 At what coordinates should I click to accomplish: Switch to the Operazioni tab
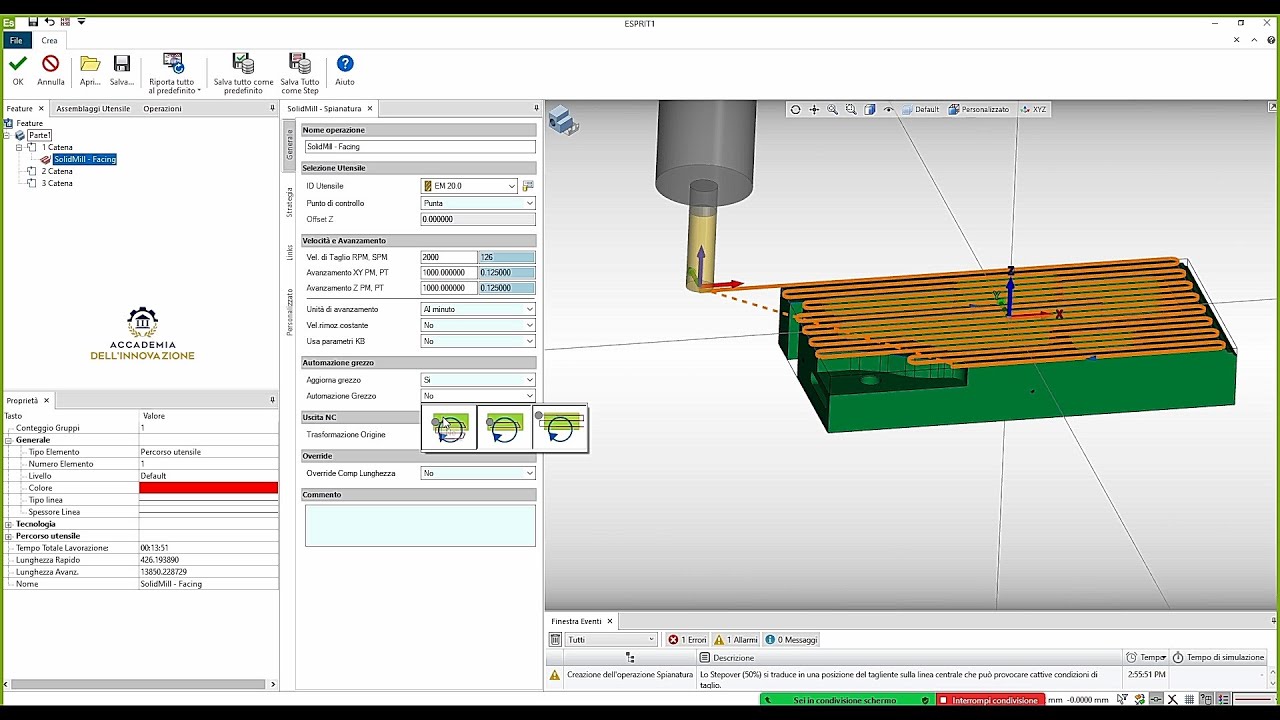[x=162, y=108]
